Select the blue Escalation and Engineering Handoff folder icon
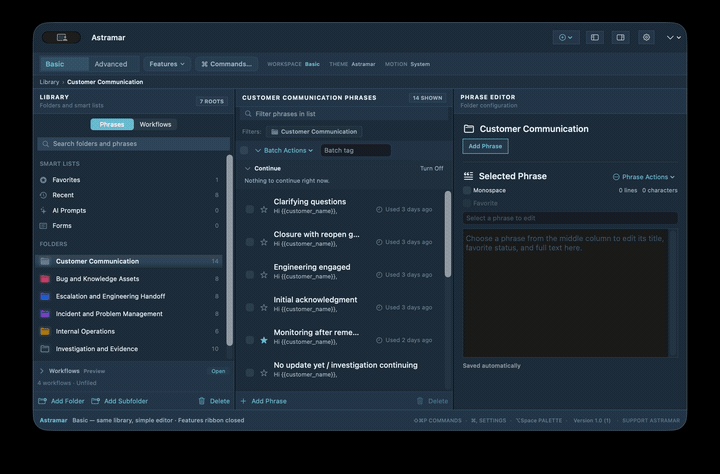The width and height of the screenshot is (720, 474). pyautogui.click(x=45, y=296)
